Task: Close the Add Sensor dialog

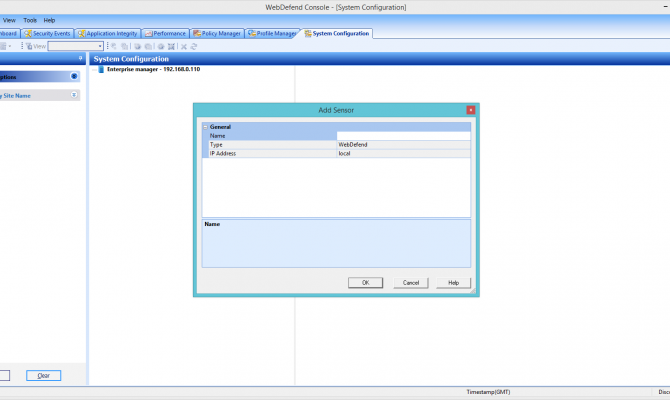Action: click(470, 110)
